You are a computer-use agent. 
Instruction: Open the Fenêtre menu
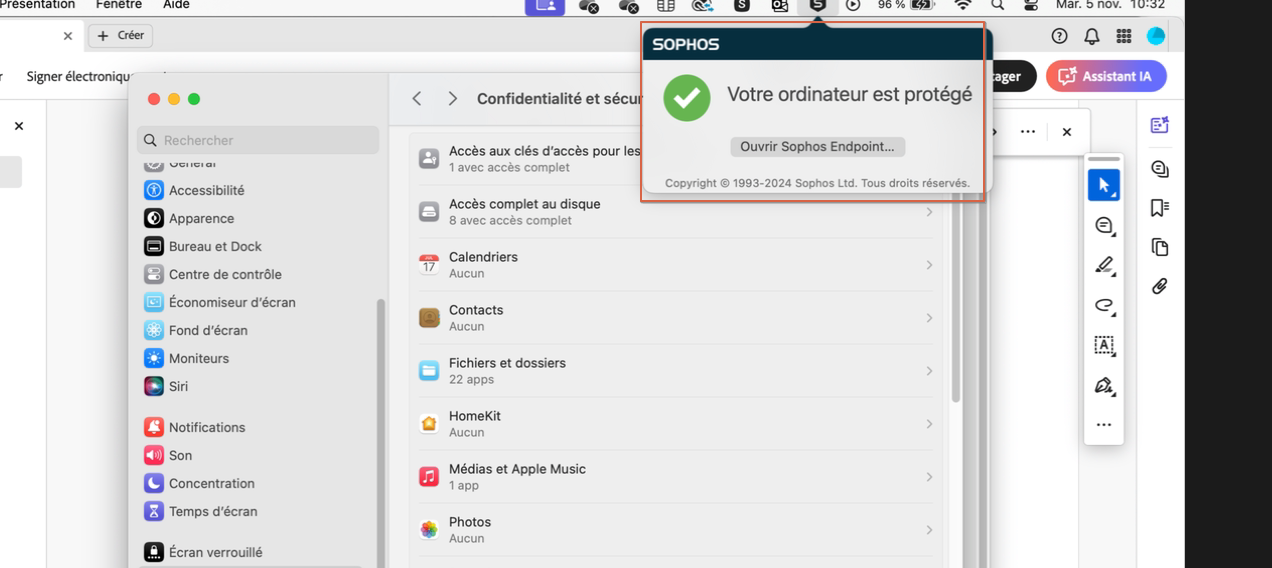point(118,5)
